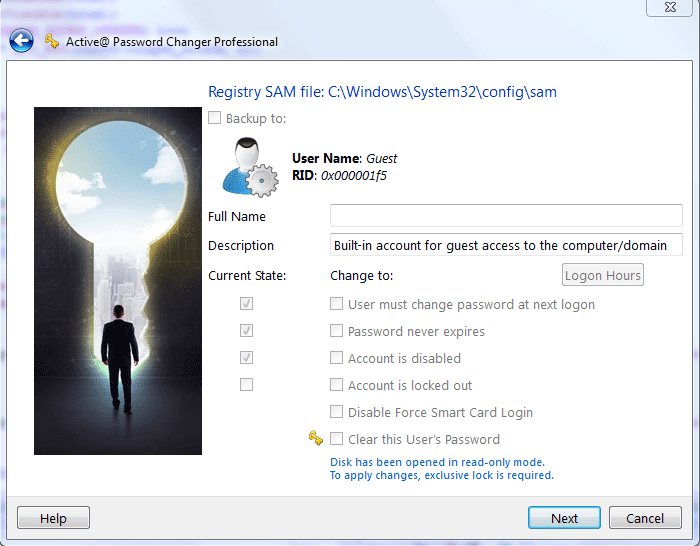Open Help
This screenshot has height=546, width=700.
[53, 518]
